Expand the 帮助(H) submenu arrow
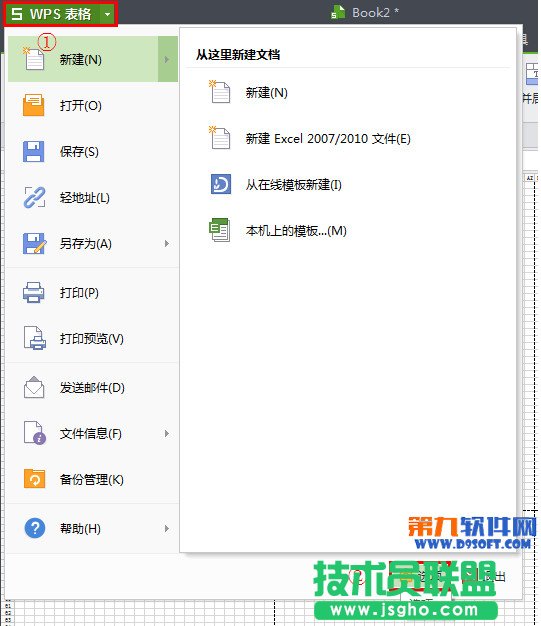541x626 pixels. click(x=167, y=528)
